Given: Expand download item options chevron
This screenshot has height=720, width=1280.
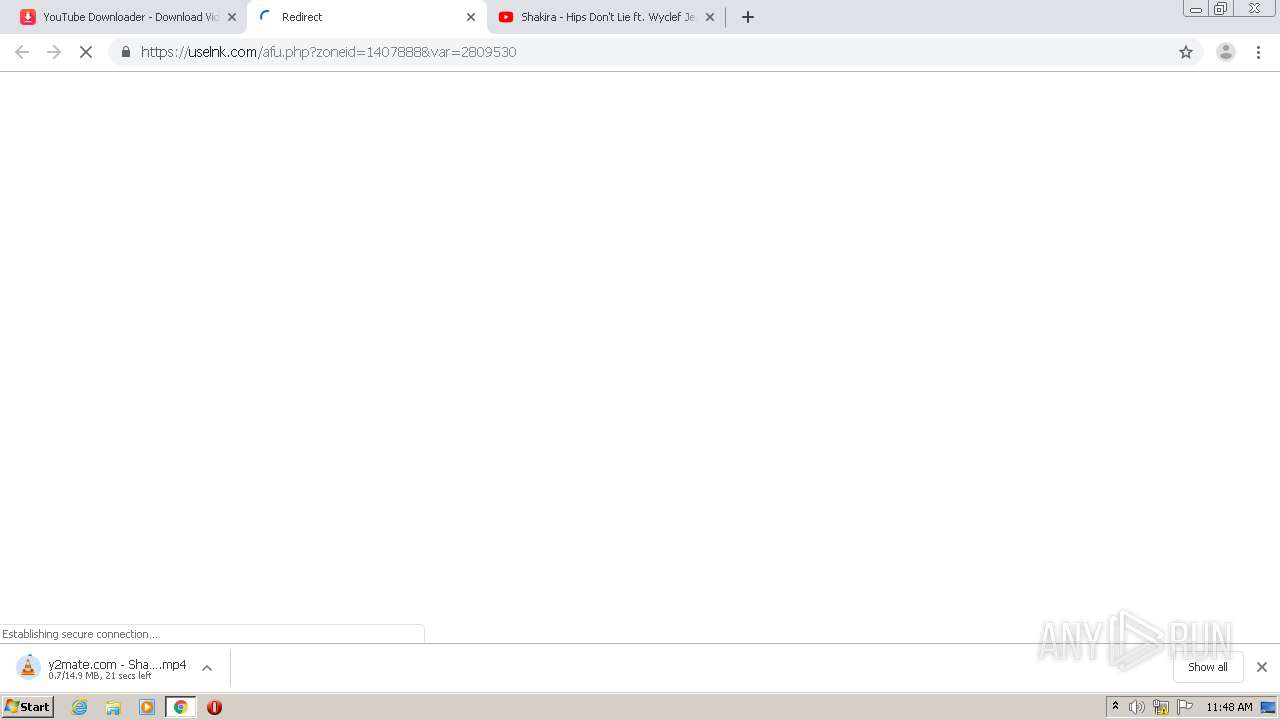Looking at the screenshot, I should pos(207,668).
